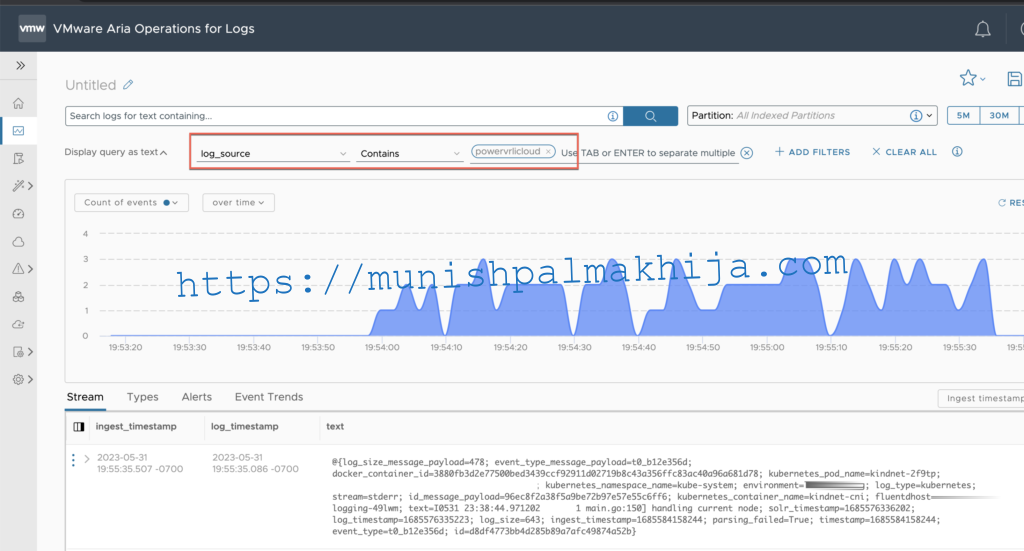Open Explore Logs chart icon in sidebar
Image resolution: width=1024 pixels, height=551 pixels.
(x=18, y=131)
